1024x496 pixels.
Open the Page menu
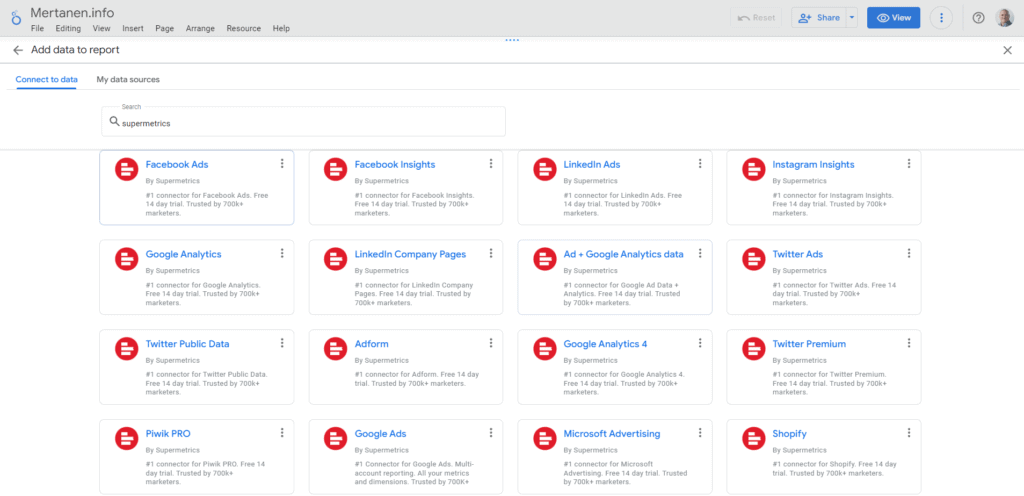coord(165,29)
